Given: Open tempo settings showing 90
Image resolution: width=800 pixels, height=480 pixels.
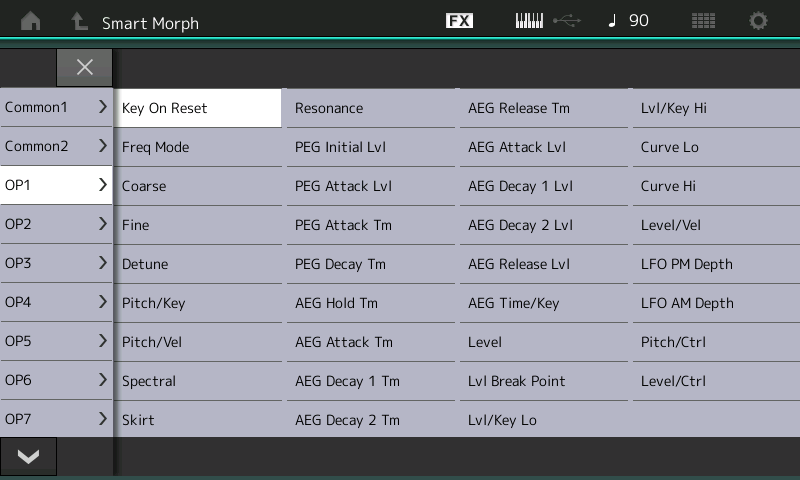Looking at the screenshot, I should (x=629, y=21).
